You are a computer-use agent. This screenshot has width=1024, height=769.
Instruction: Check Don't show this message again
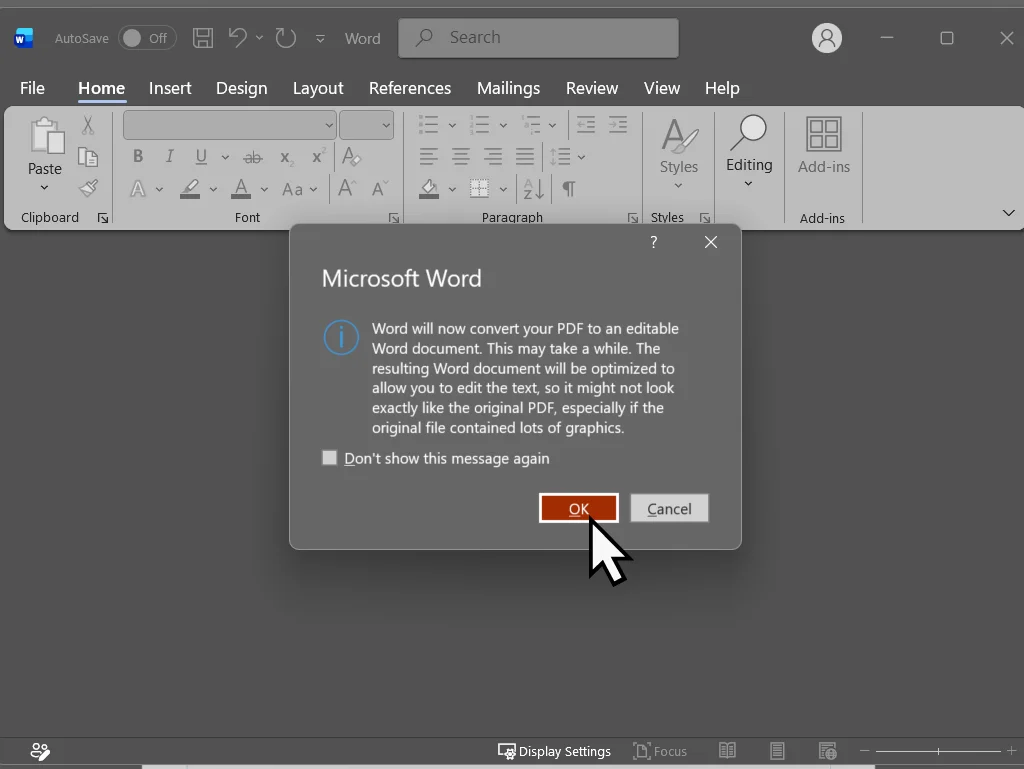click(330, 458)
